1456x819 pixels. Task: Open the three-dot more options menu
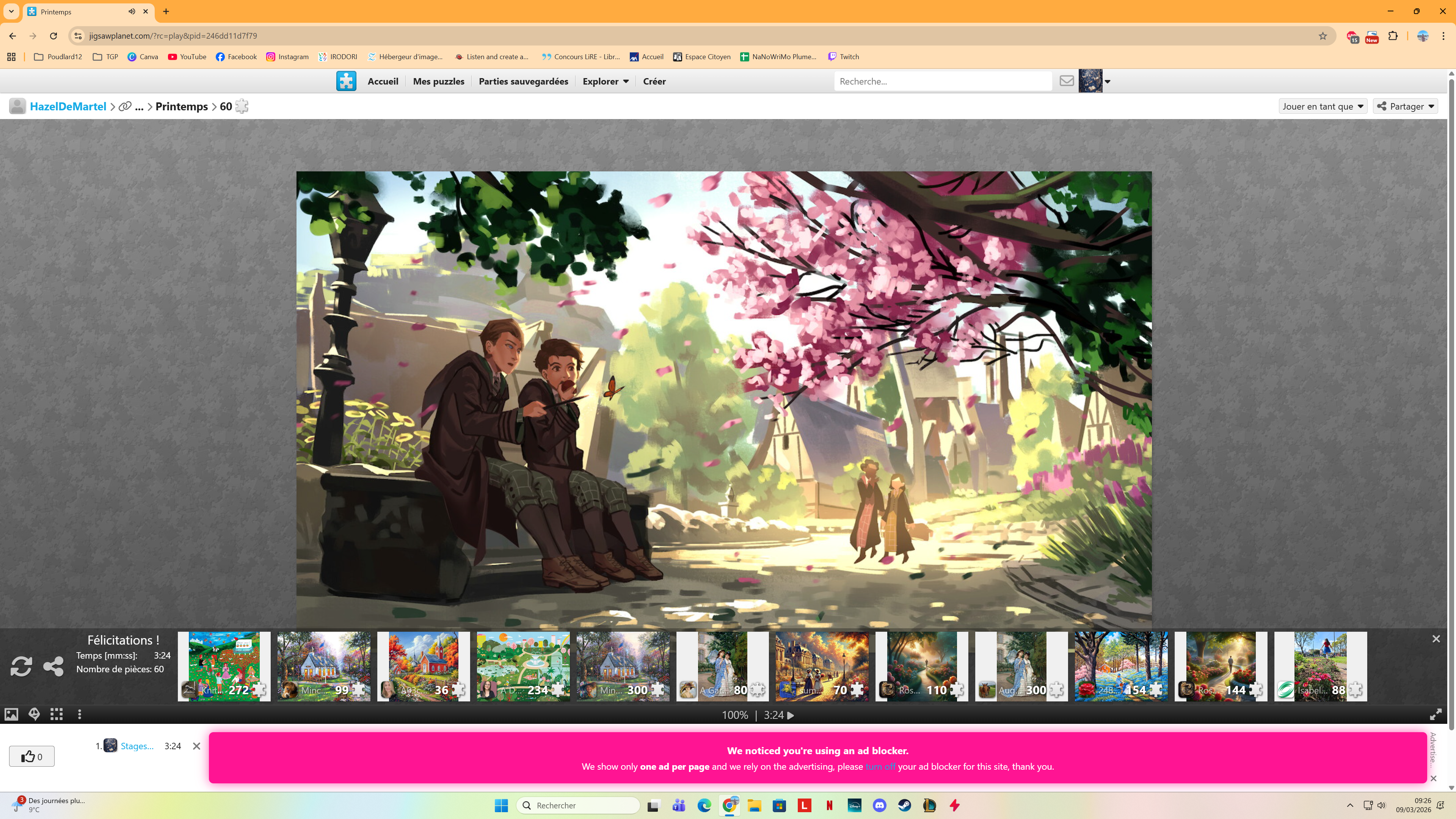[80, 714]
